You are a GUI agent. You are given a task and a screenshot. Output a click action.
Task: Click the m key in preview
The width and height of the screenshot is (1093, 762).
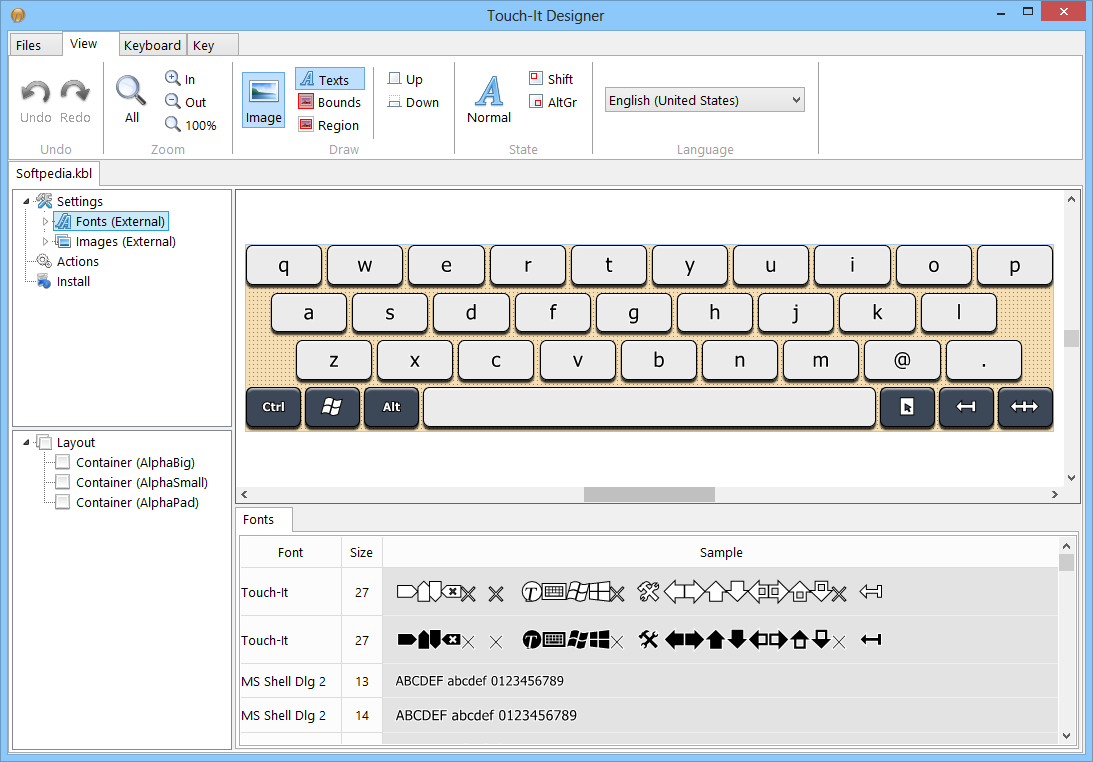(820, 360)
